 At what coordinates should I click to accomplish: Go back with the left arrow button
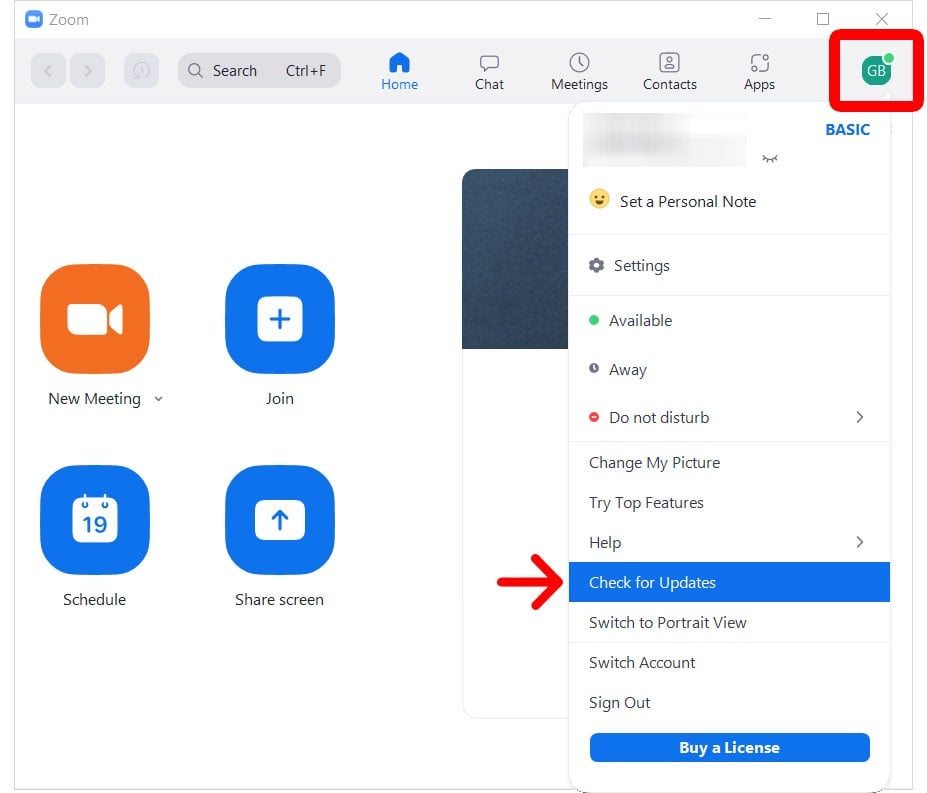(48, 71)
